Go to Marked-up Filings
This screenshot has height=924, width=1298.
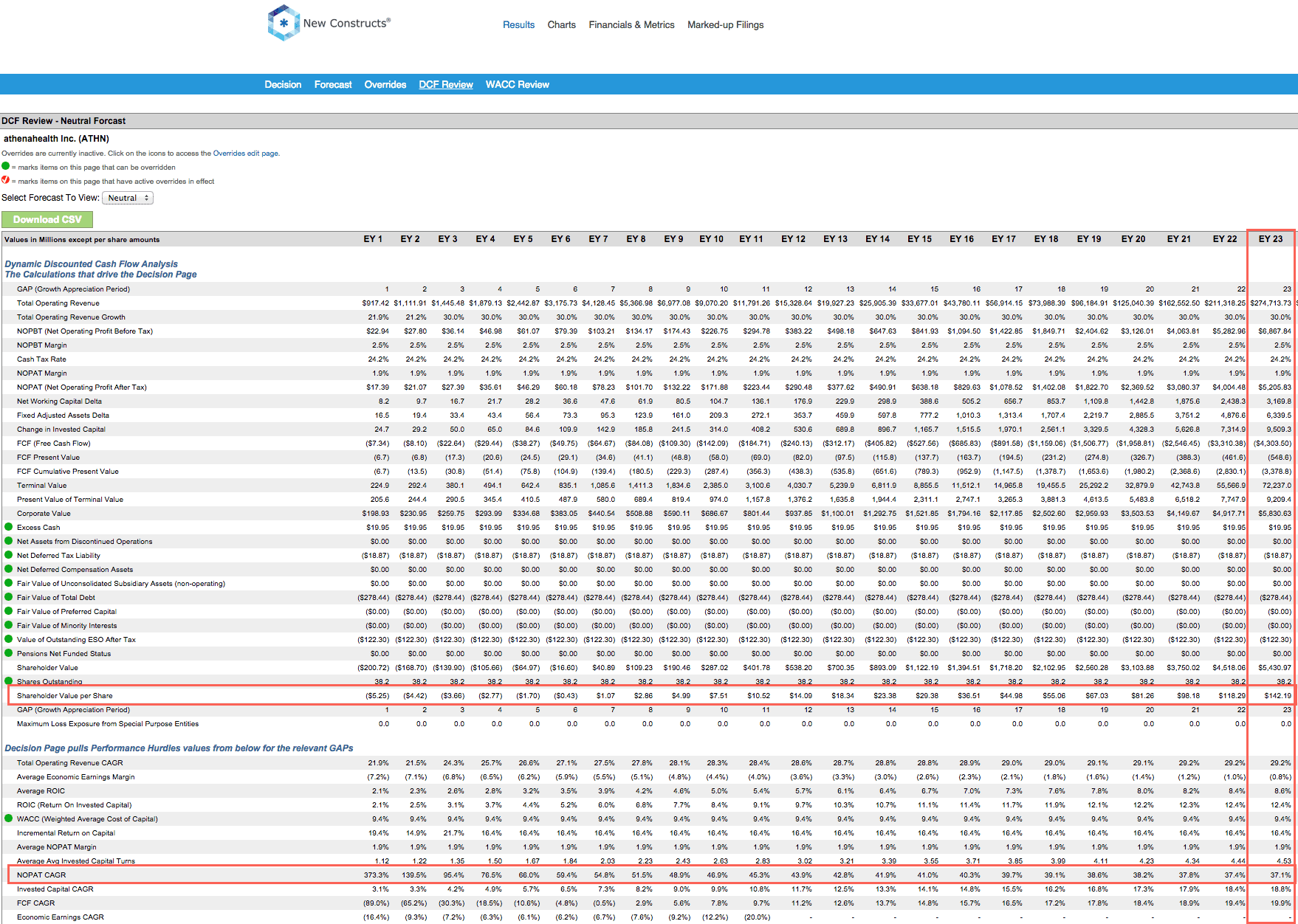pyautogui.click(x=724, y=24)
